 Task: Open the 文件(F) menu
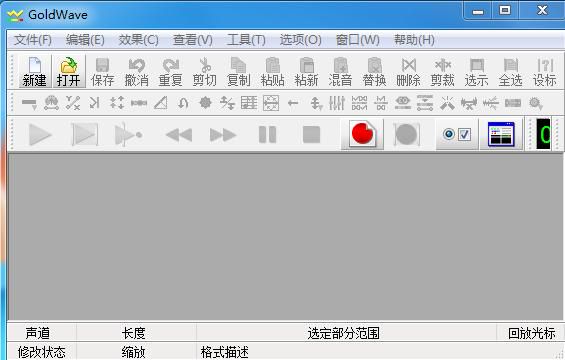tap(33, 40)
